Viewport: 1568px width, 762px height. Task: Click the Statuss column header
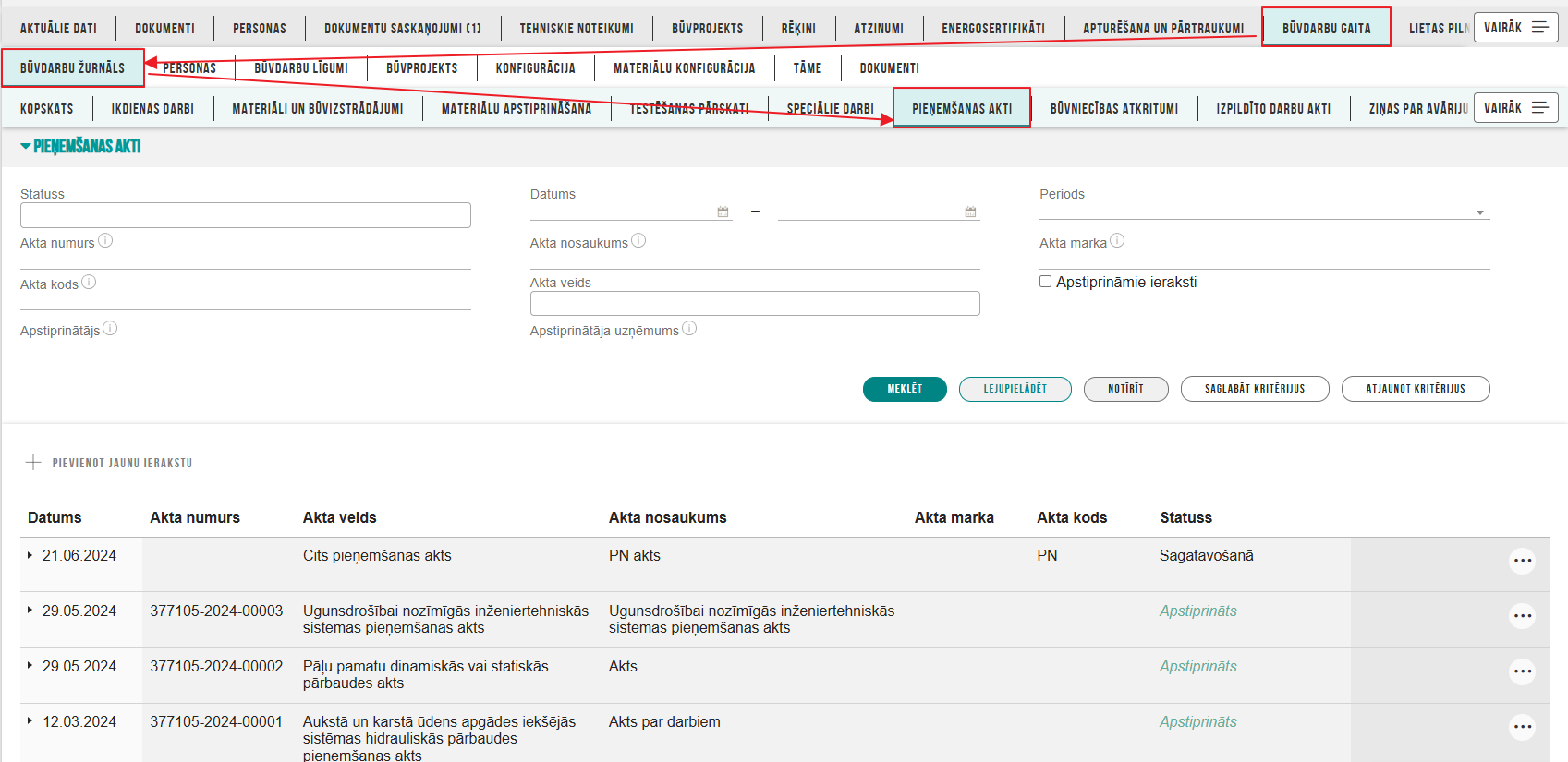(x=1186, y=517)
